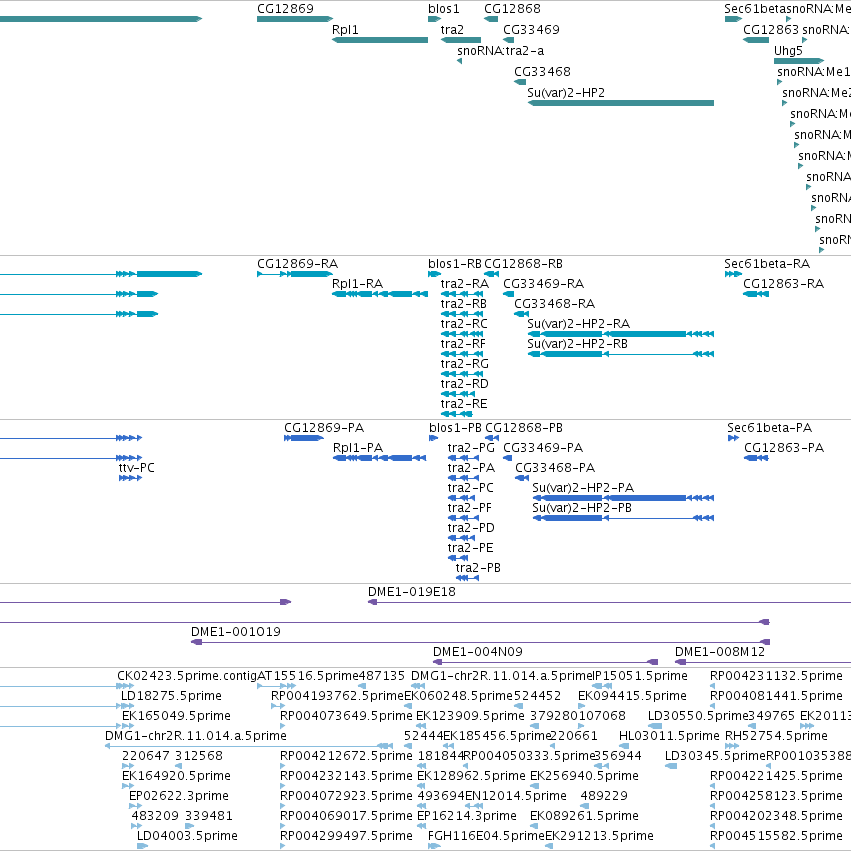Click the Uhg5 gene bar

(799, 61)
